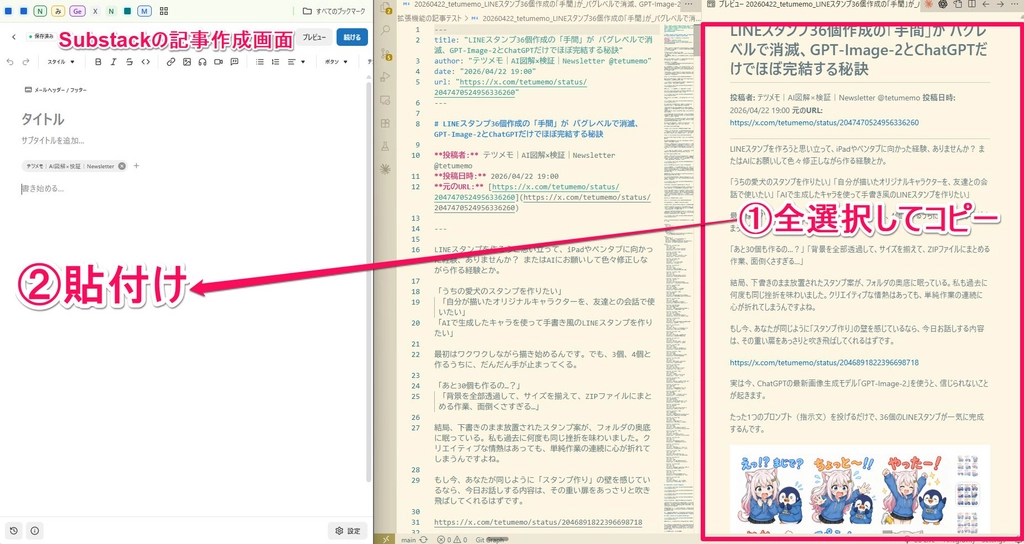Insert a link using the chain icon
Viewport: 1024px width, 544px height.
pos(171,62)
